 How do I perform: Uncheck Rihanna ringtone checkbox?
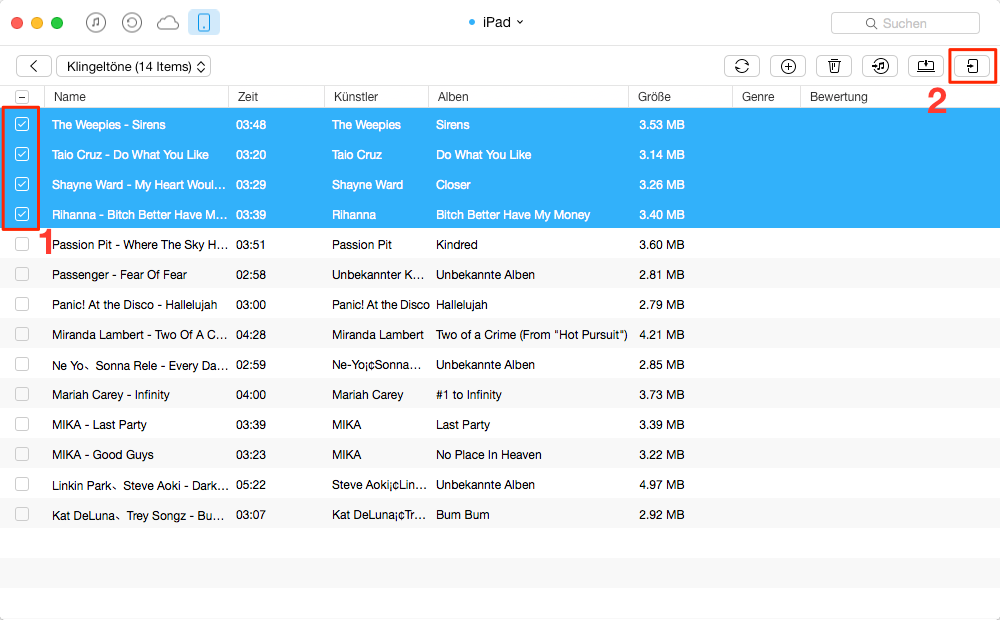tap(22, 214)
